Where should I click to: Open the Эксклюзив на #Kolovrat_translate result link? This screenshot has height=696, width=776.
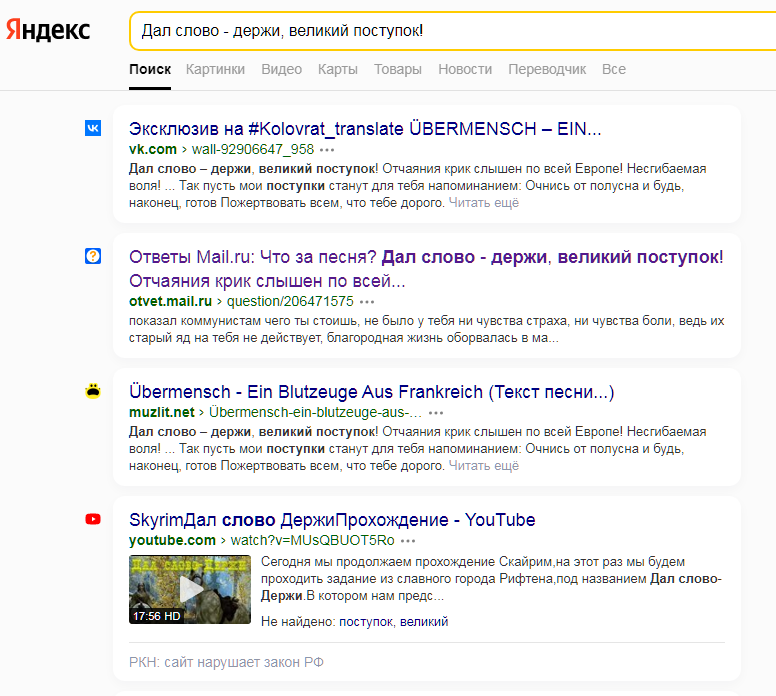click(x=365, y=129)
